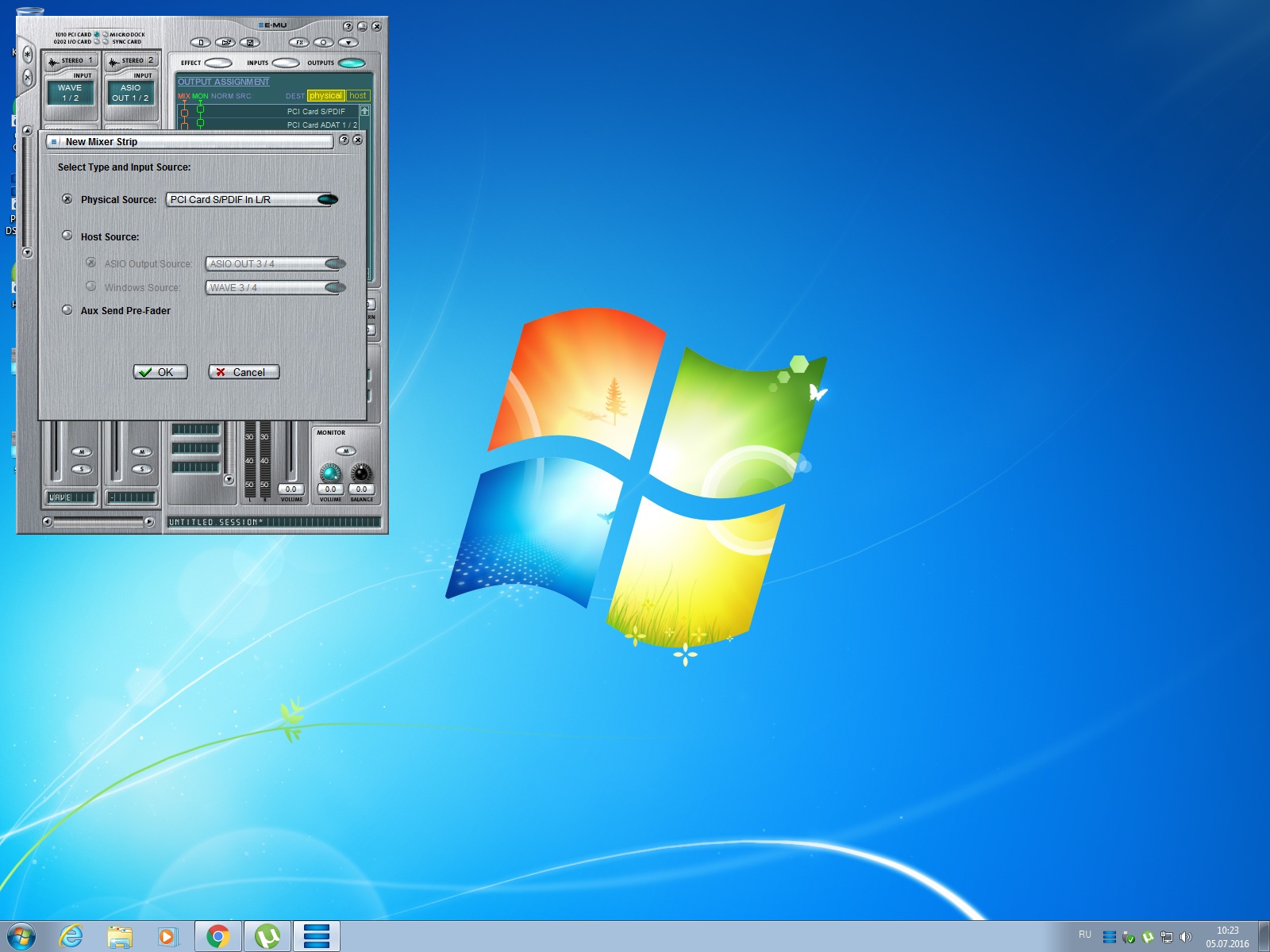This screenshot has width=1270, height=952.
Task: Open Windows Explorer from the taskbar
Action: pos(120,936)
